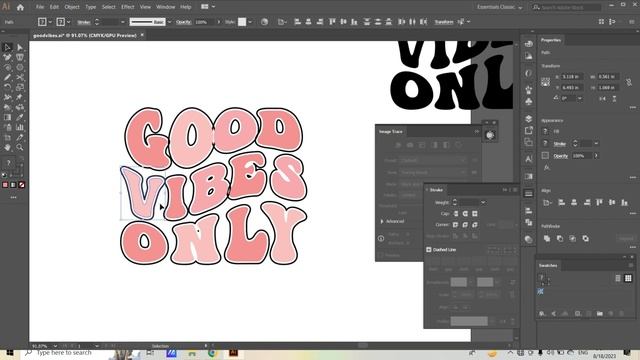This screenshot has height=360, width=640.
Task: Select the Direct Selection tool
Action: tap(20, 47)
